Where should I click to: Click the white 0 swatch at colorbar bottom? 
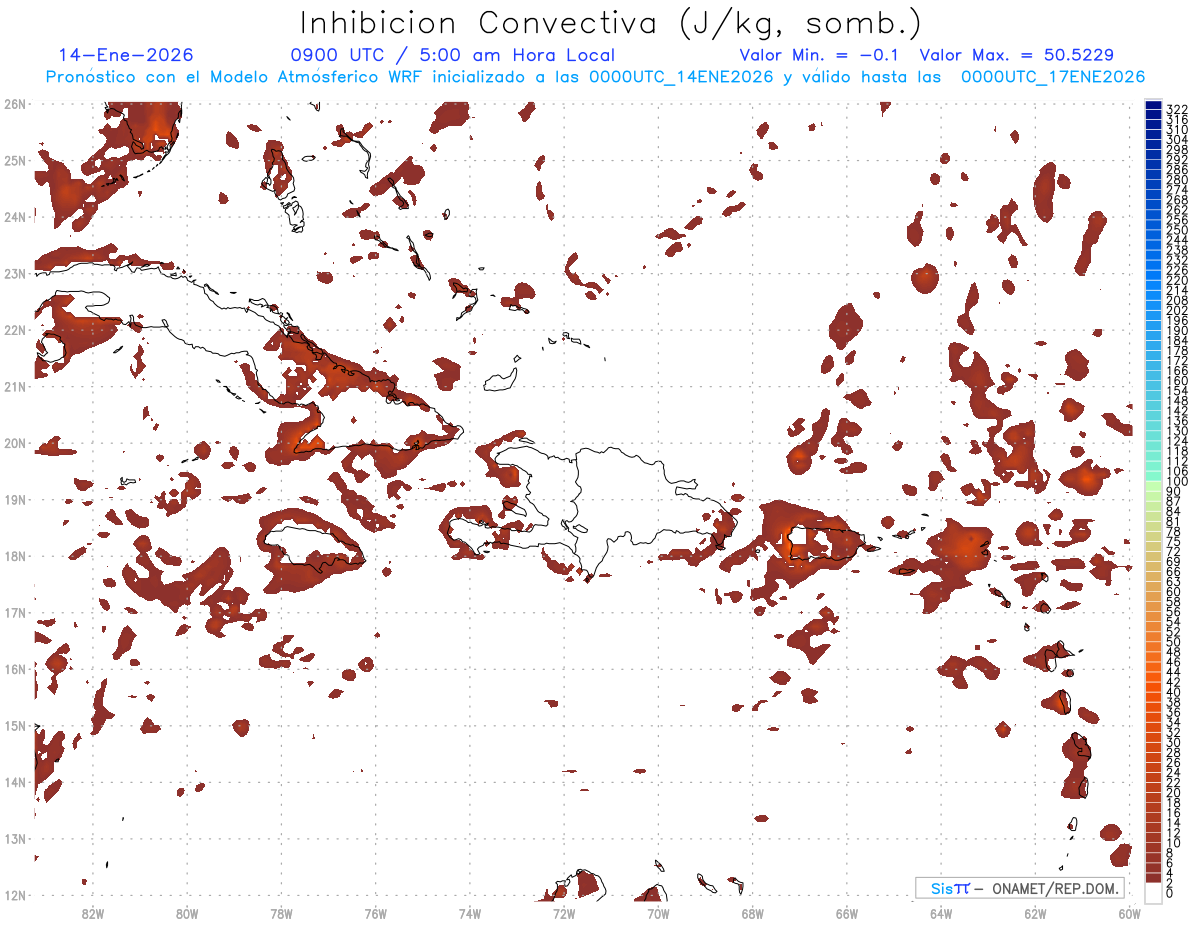[x=1154, y=891]
